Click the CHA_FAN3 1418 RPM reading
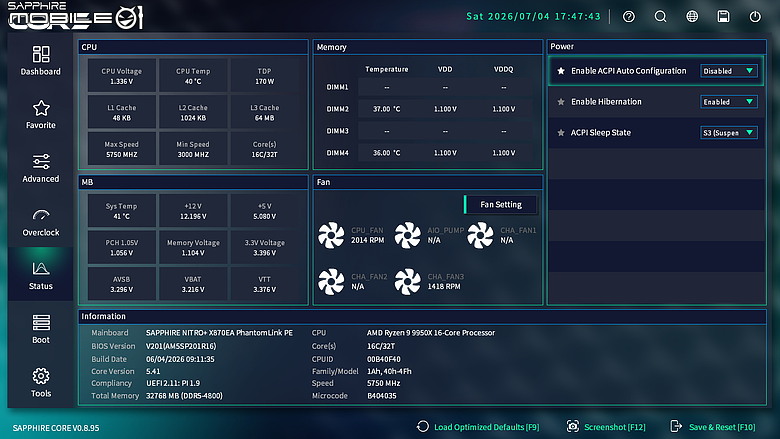780x439 pixels. pyautogui.click(x=444, y=286)
